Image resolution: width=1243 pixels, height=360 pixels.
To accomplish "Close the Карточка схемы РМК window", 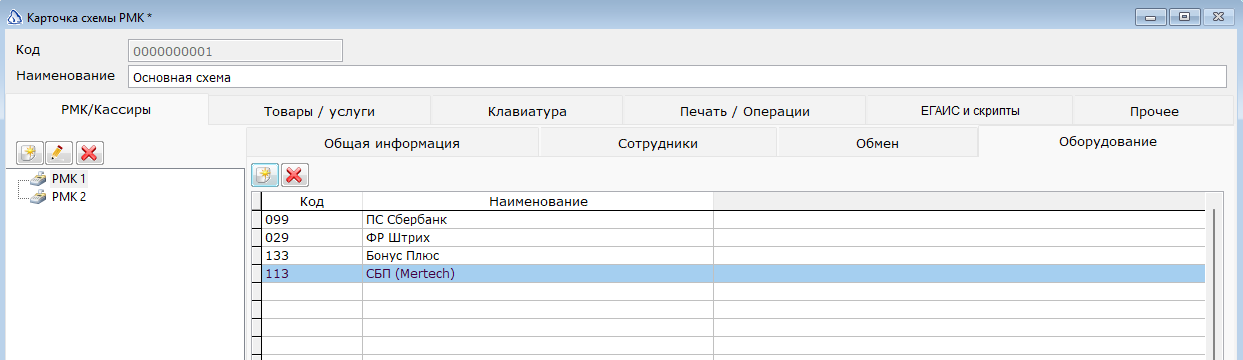I will tap(1220, 17).
